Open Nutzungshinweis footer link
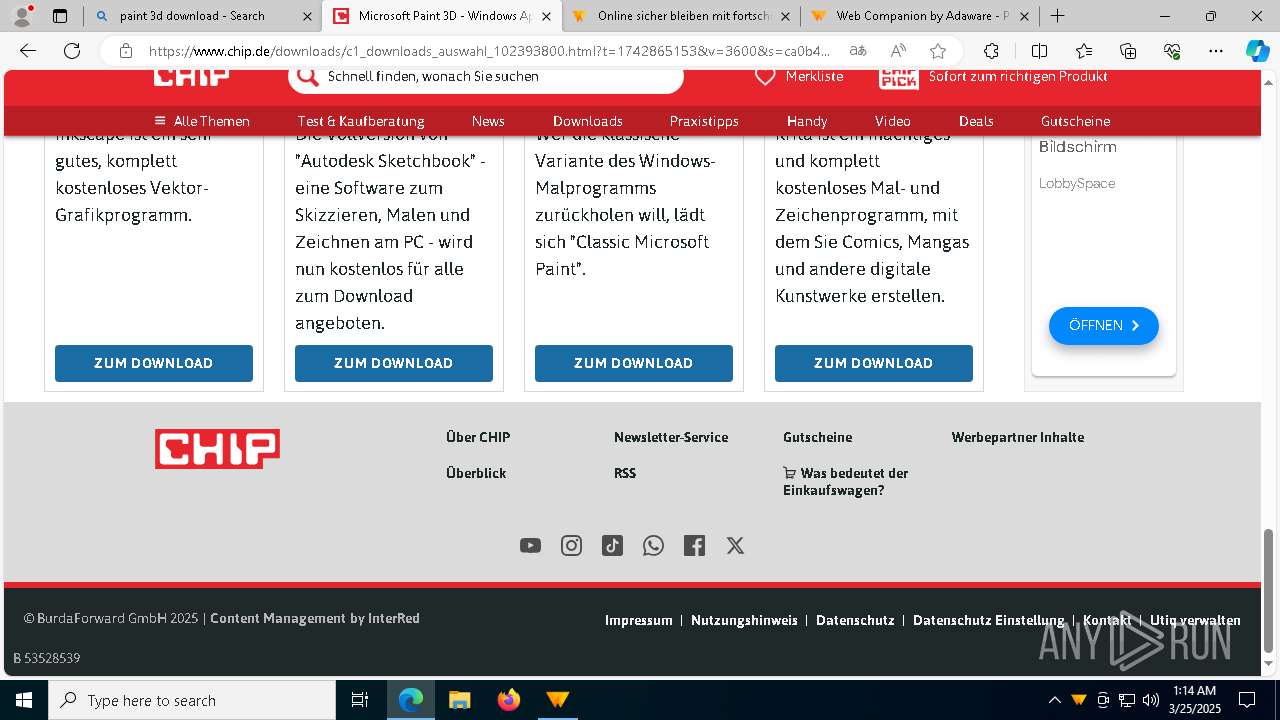 (744, 620)
